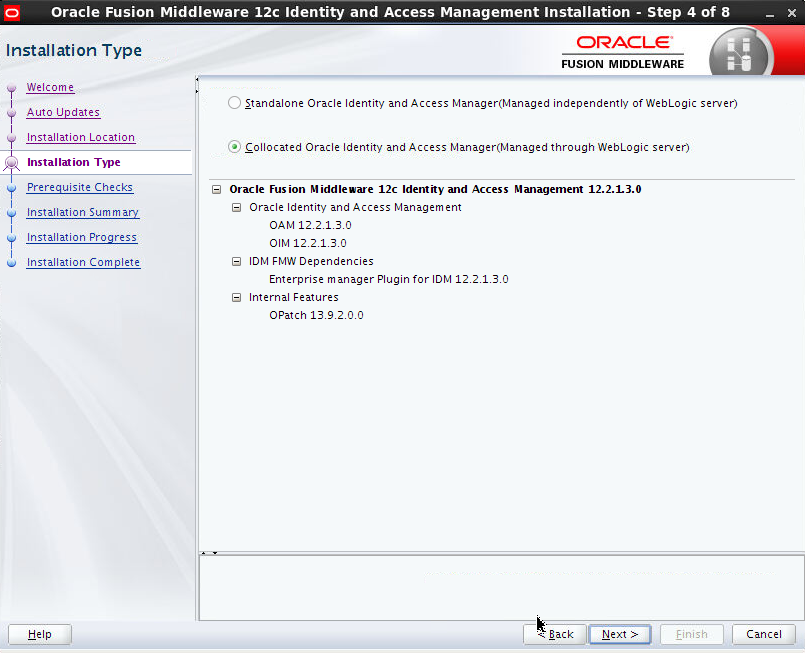Select the OPatch 13.9.2.0.0 tree item
This screenshot has width=805, height=653.
point(316,315)
